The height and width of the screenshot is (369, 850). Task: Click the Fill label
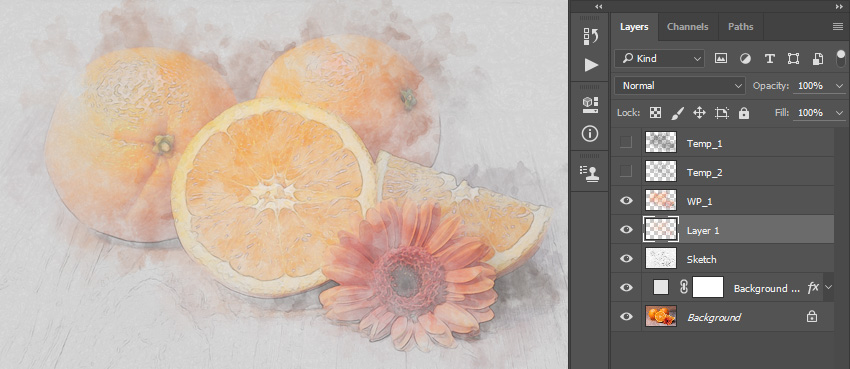pyautogui.click(x=783, y=113)
